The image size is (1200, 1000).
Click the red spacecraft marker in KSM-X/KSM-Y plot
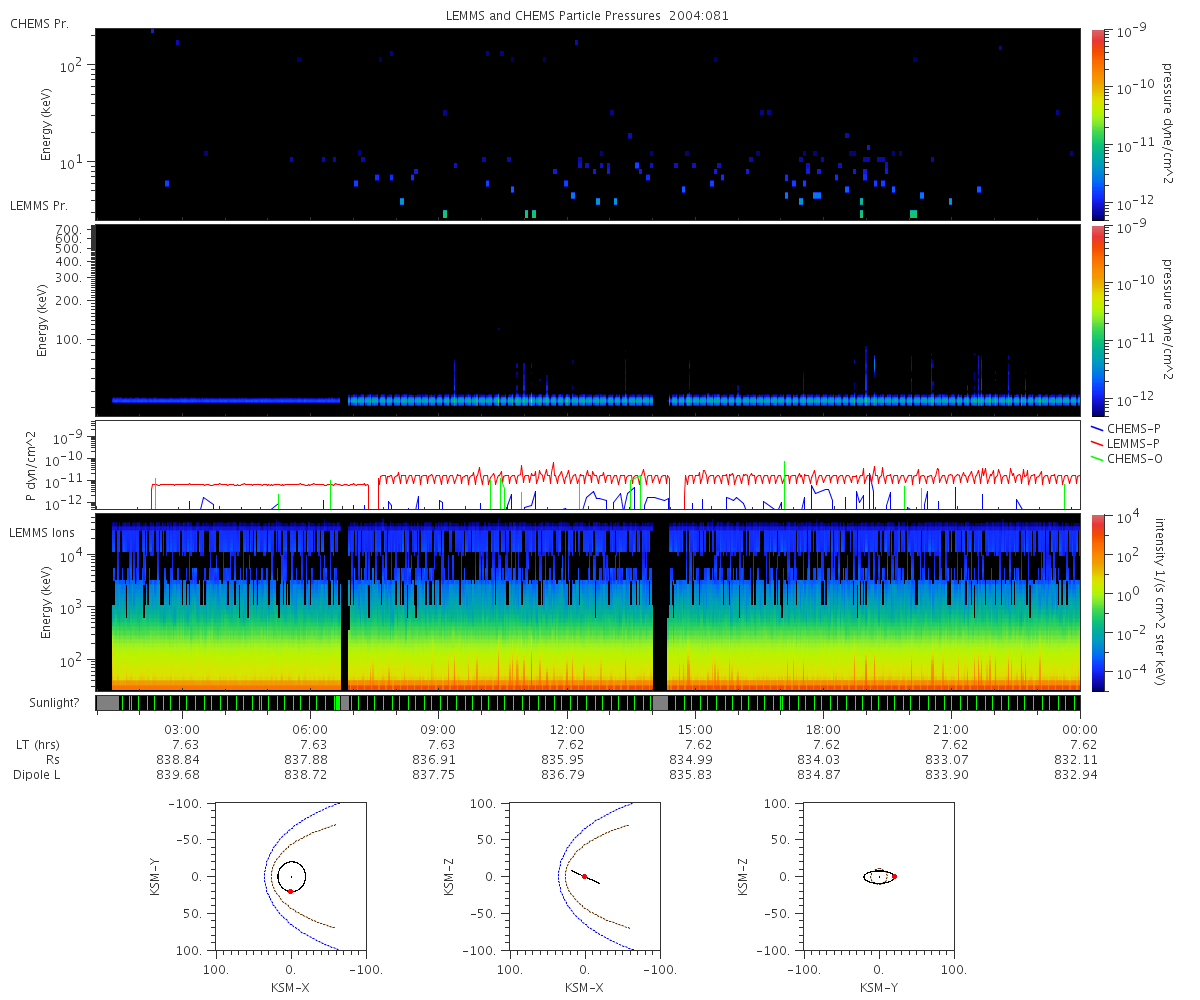(x=290, y=890)
